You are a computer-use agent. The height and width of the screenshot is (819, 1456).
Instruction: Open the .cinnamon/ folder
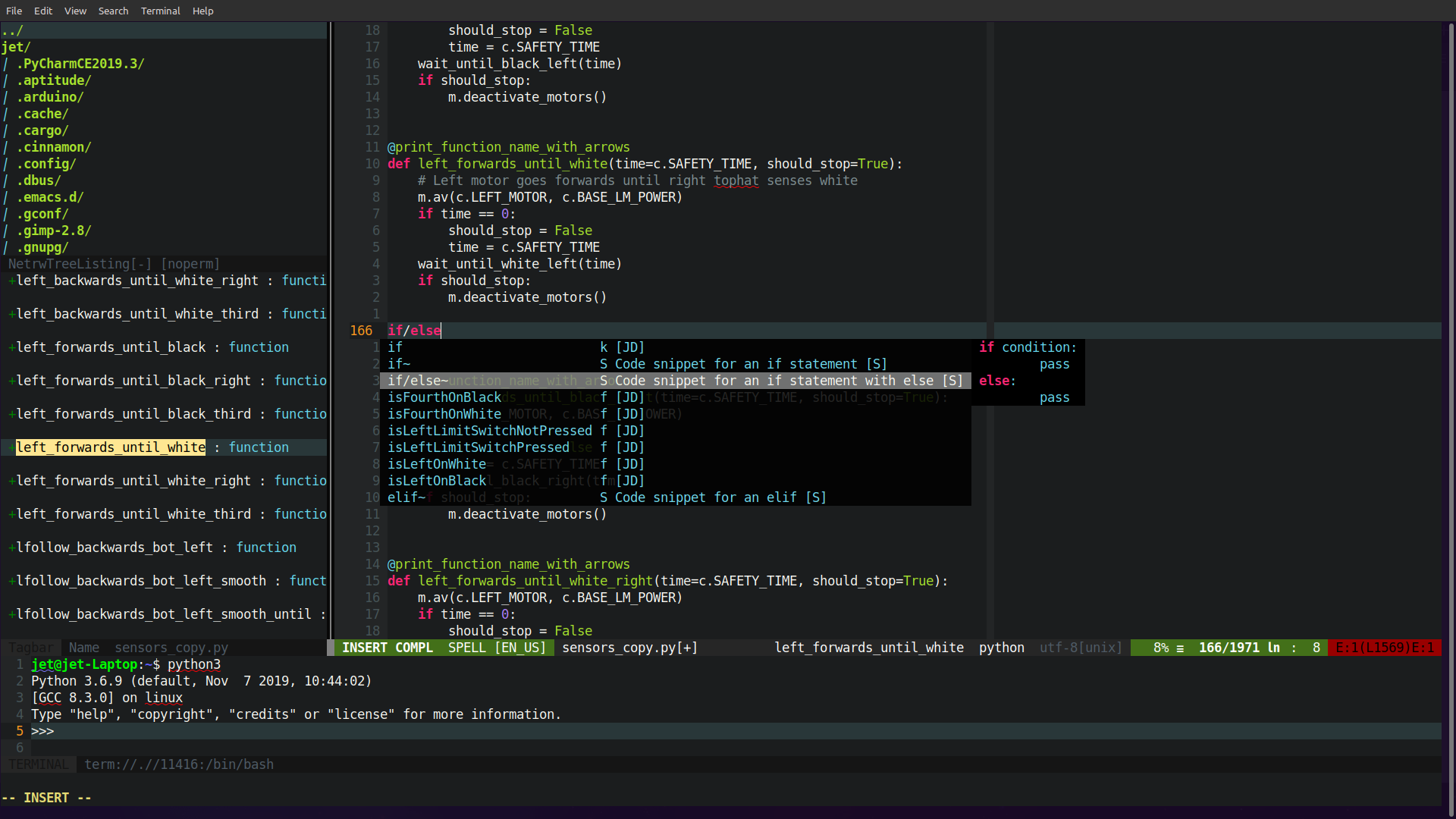[x=54, y=147]
